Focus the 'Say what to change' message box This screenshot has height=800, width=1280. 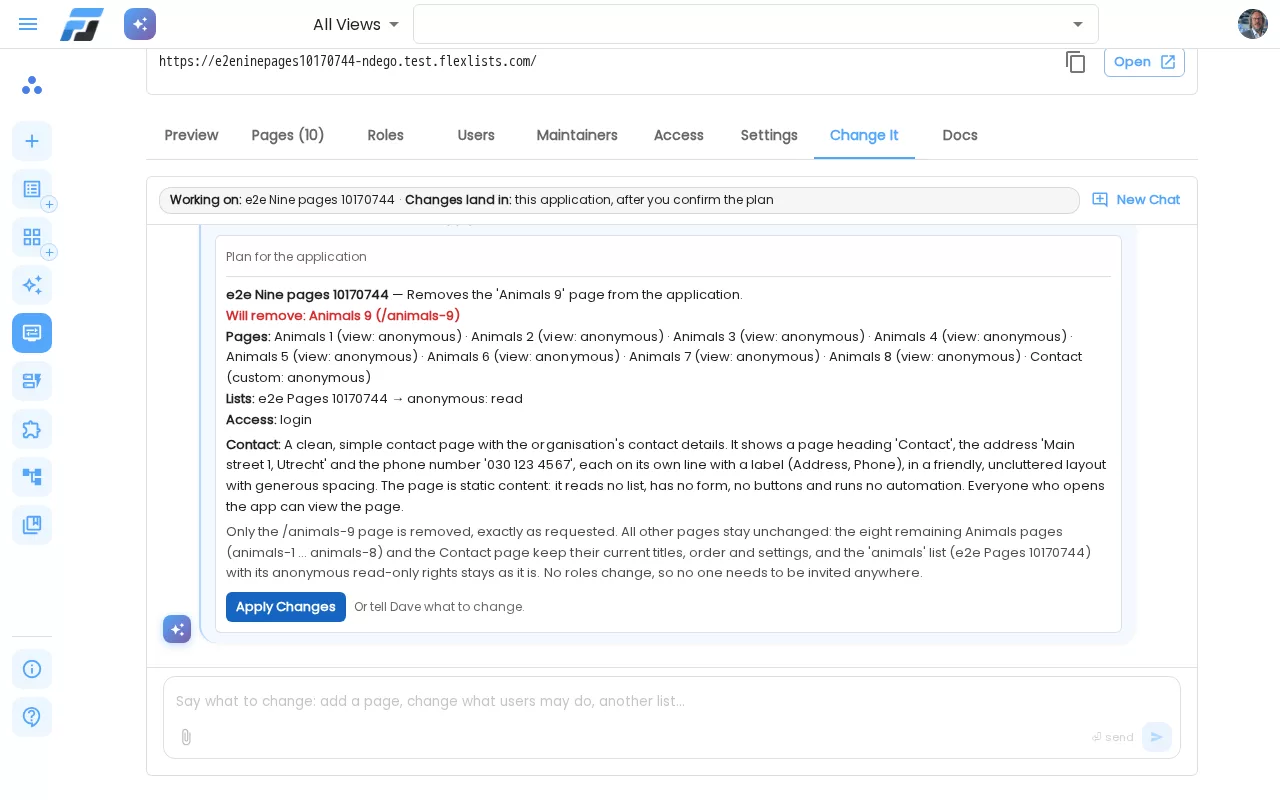tap(672, 702)
